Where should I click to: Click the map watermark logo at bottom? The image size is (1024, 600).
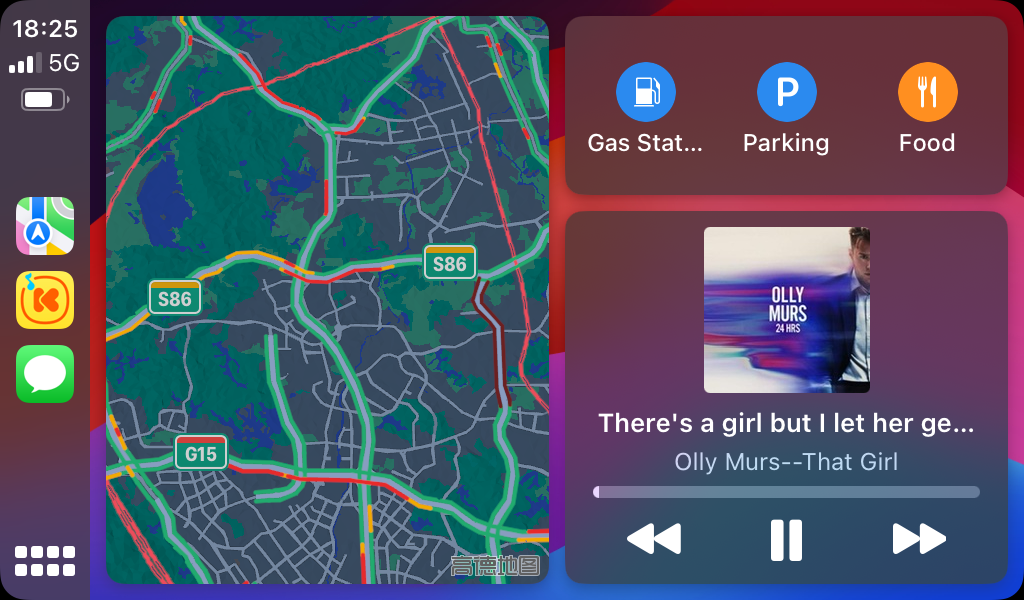[x=496, y=565]
